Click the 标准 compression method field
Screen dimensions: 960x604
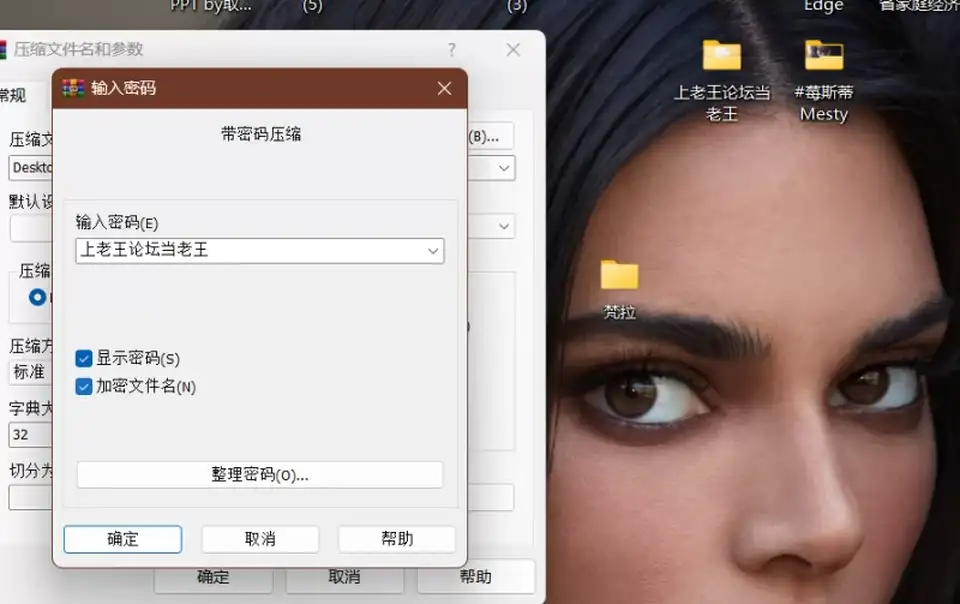tap(31, 372)
